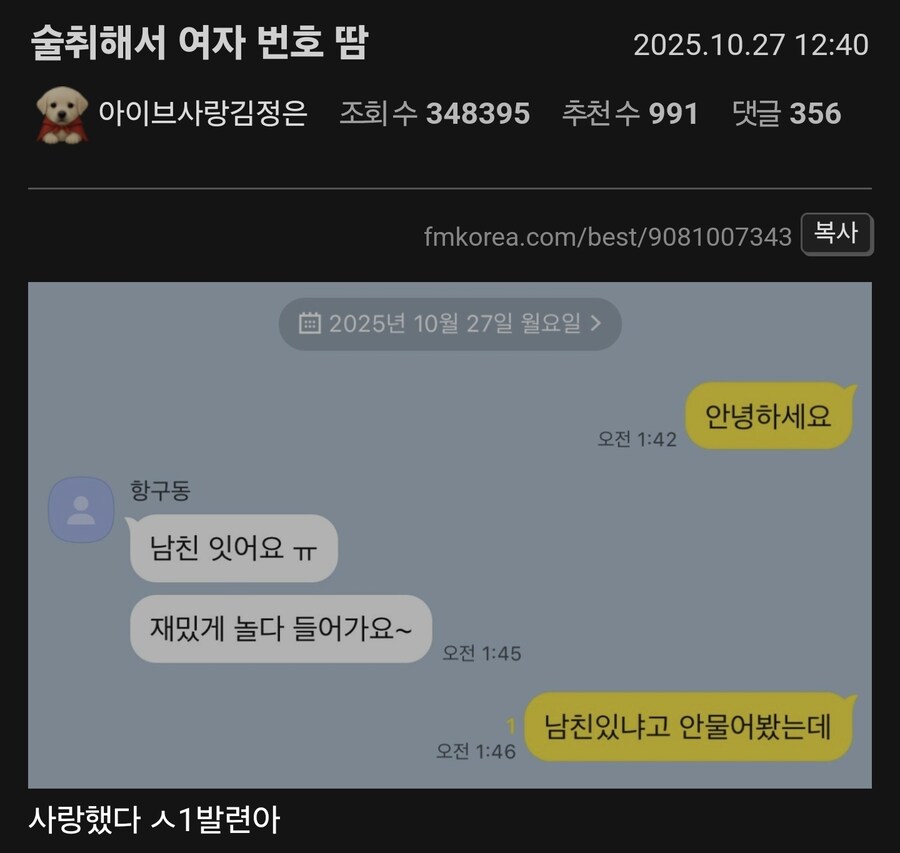Click the gray default profile picture of 항구동
Image resolution: width=900 pixels, height=853 pixels.
(81, 509)
